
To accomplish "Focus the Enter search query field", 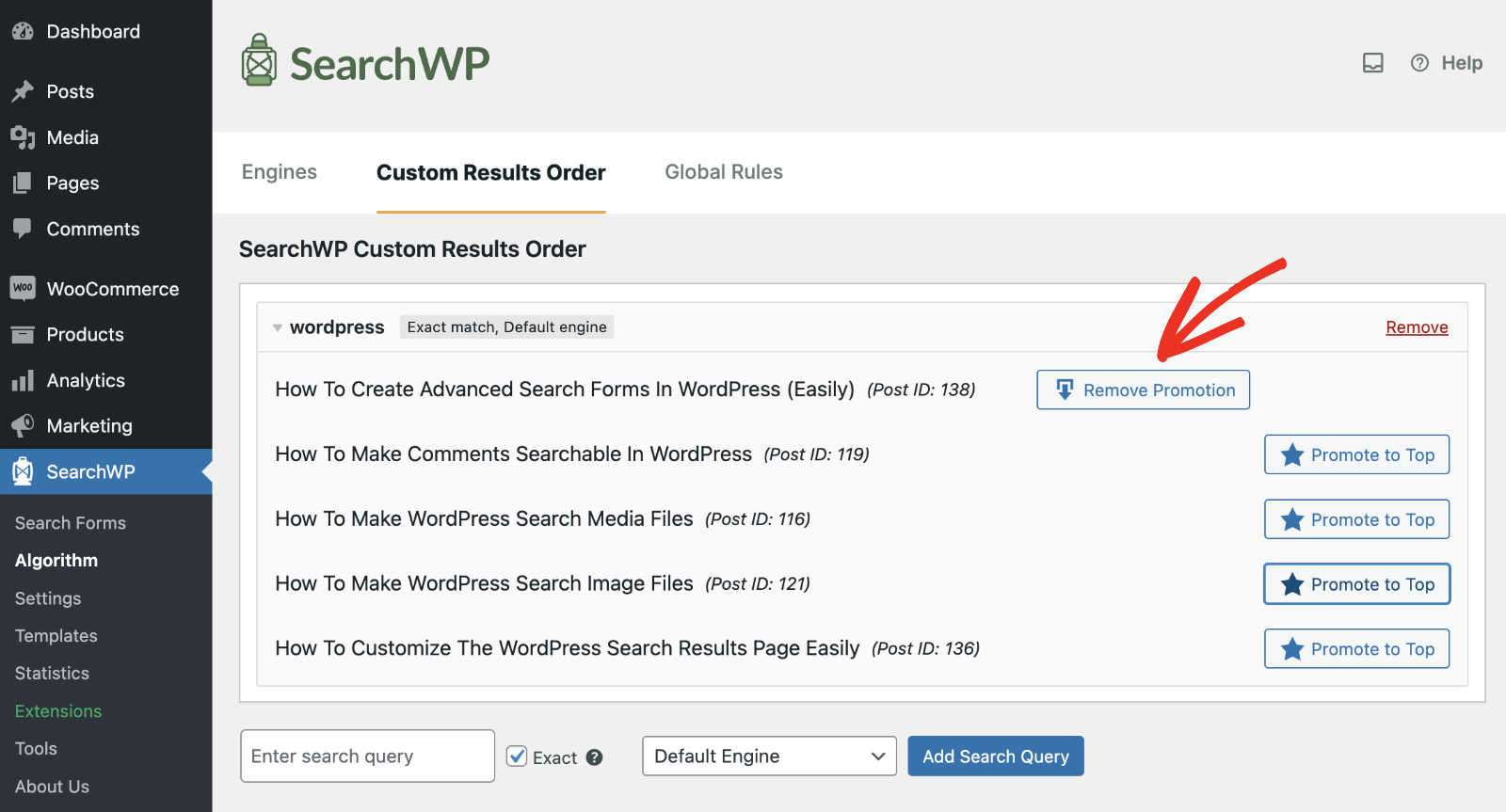I will pos(367,756).
